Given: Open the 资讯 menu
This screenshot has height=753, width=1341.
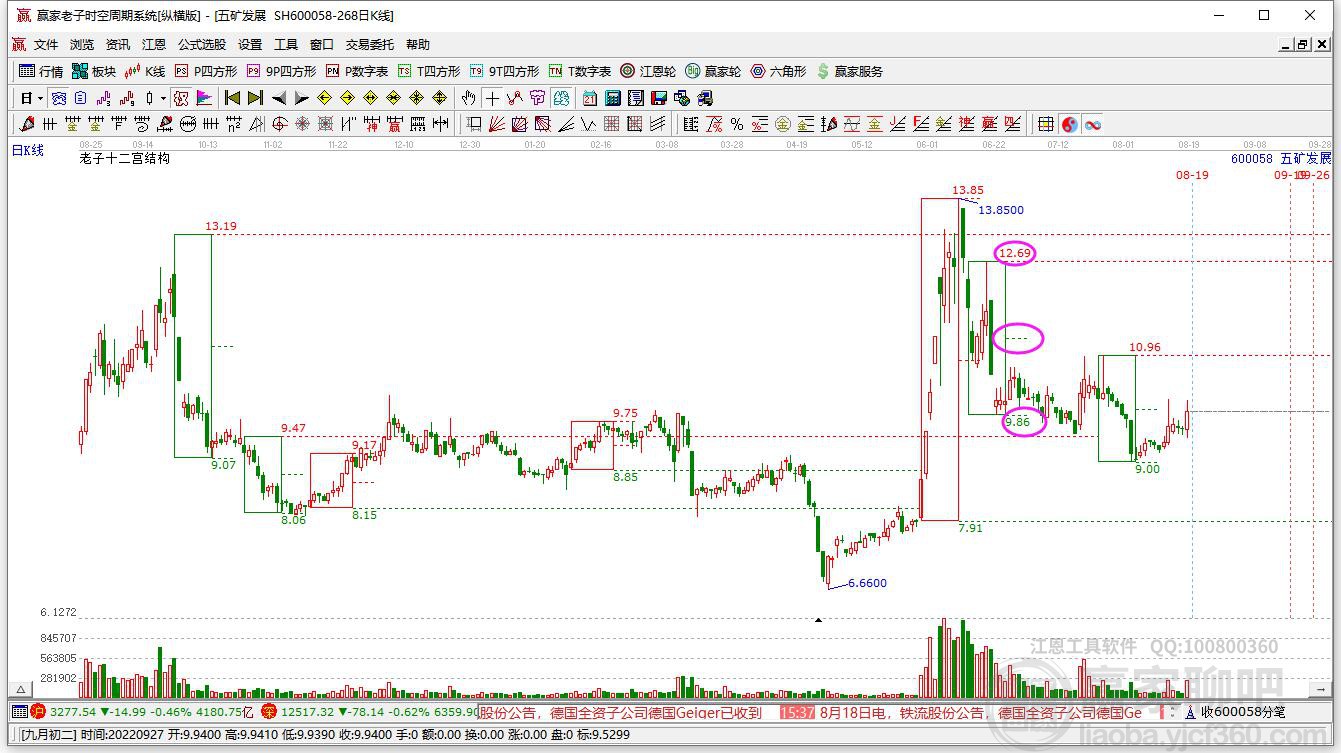Looking at the screenshot, I should (x=118, y=45).
